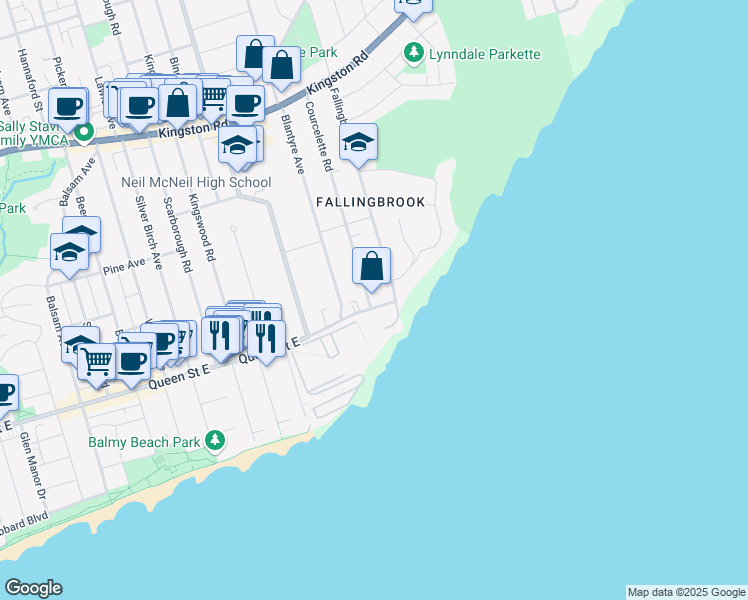Click the Balmy Beach Park tree icon
The width and height of the screenshot is (748, 600).
[x=215, y=440]
